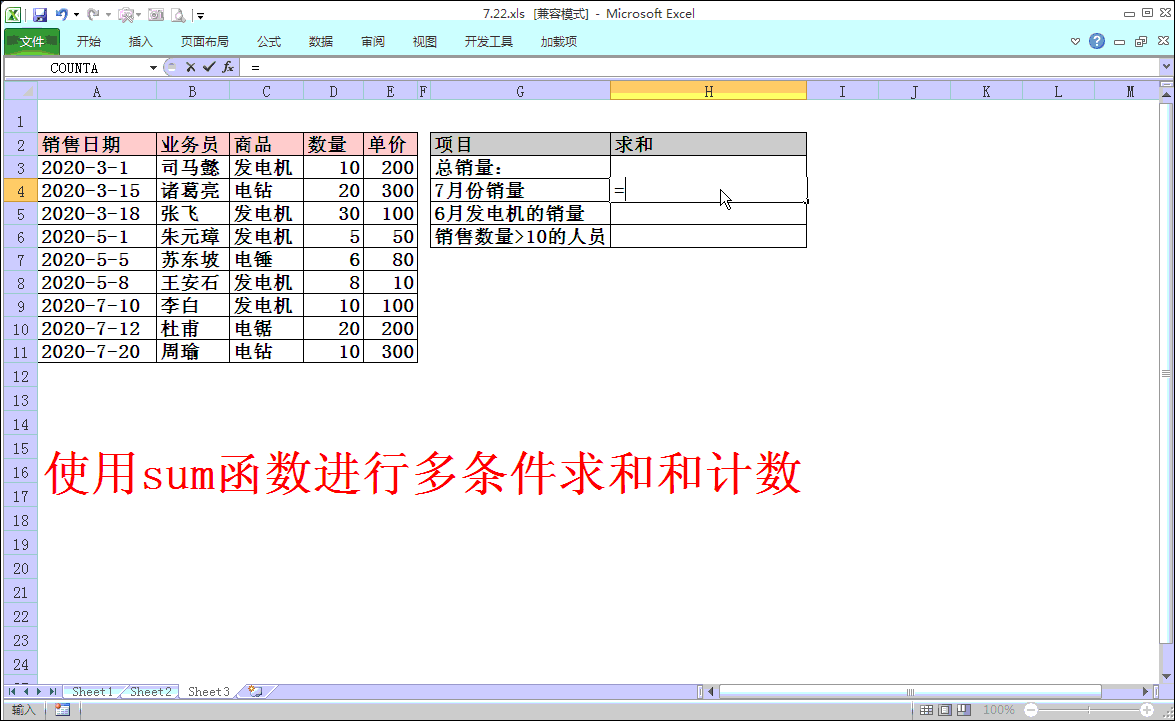Screen dimensions: 1175x721
Task: Click next sheet navigation arrow
Action: point(39,692)
